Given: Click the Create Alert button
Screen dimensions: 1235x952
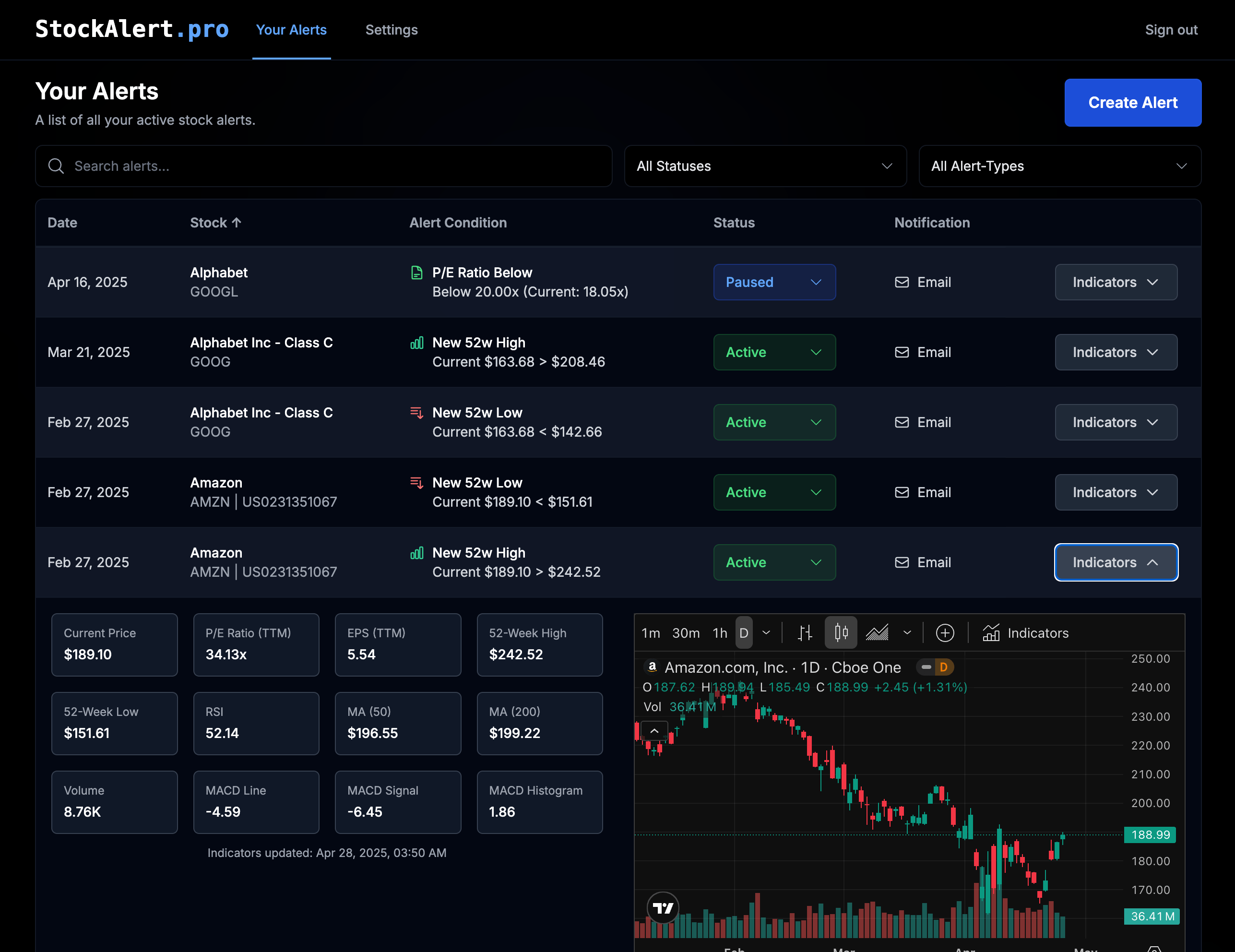Looking at the screenshot, I should pos(1133,102).
